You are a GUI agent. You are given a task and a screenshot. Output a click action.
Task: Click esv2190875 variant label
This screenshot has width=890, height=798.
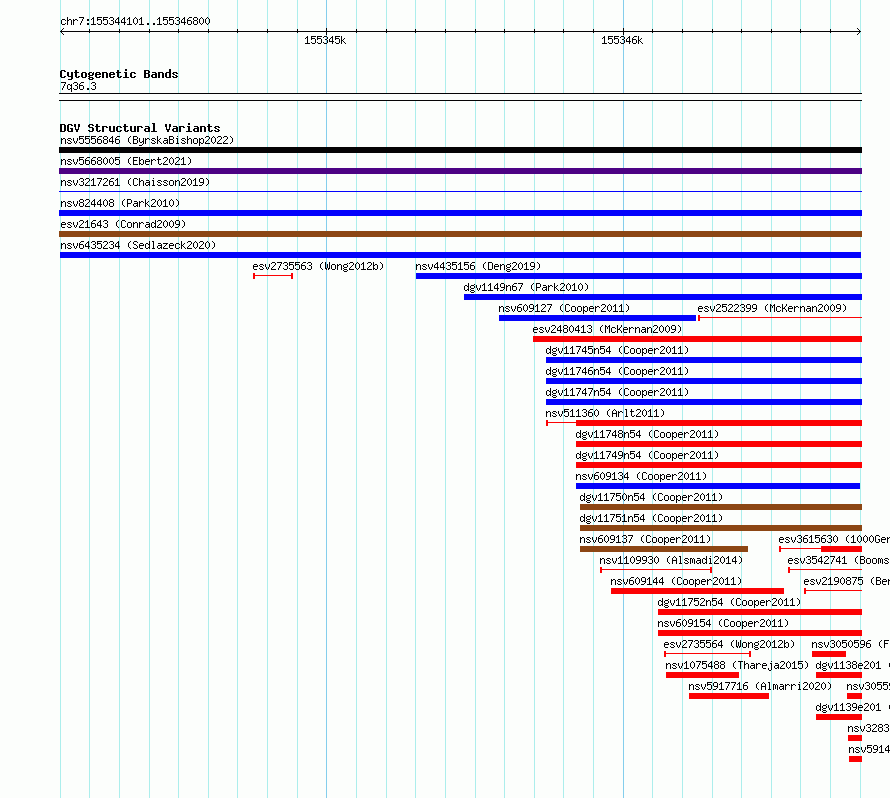click(846, 581)
